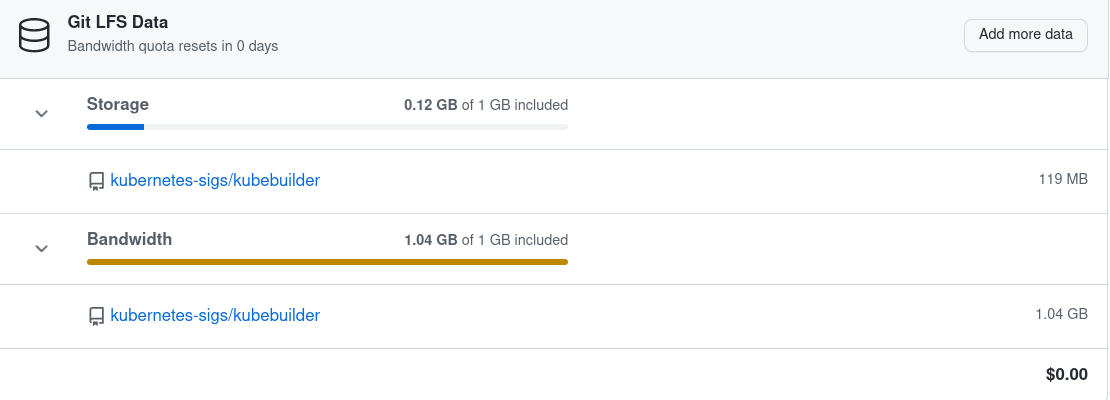Open the kubebuilder repository link under Storage
Screen dimensions: 1110x400
pyautogui.click(x=215, y=181)
